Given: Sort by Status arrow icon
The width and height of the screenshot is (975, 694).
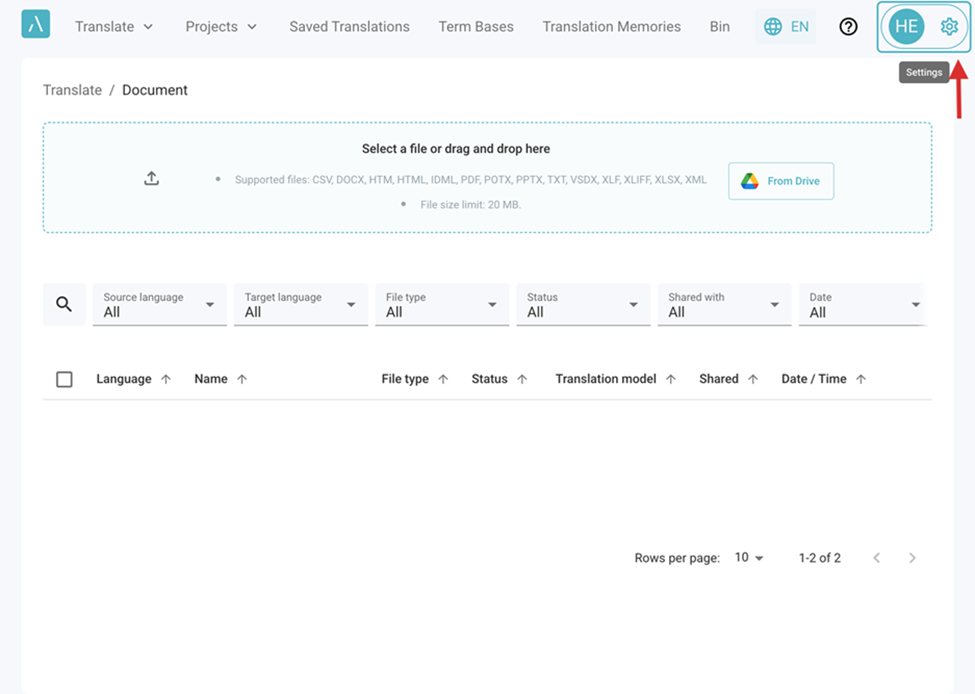Looking at the screenshot, I should [x=522, y=379].
